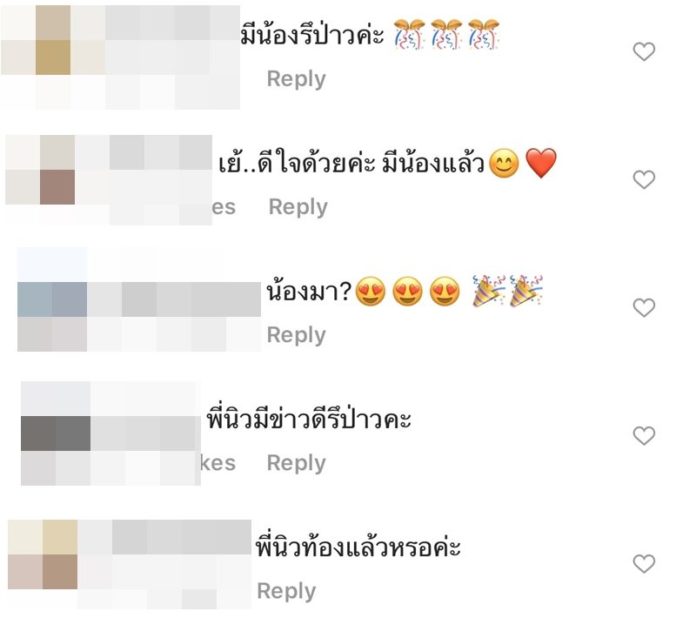
Task: Select the comment text "น้องมา?"
Action: [x=309, y=292]
